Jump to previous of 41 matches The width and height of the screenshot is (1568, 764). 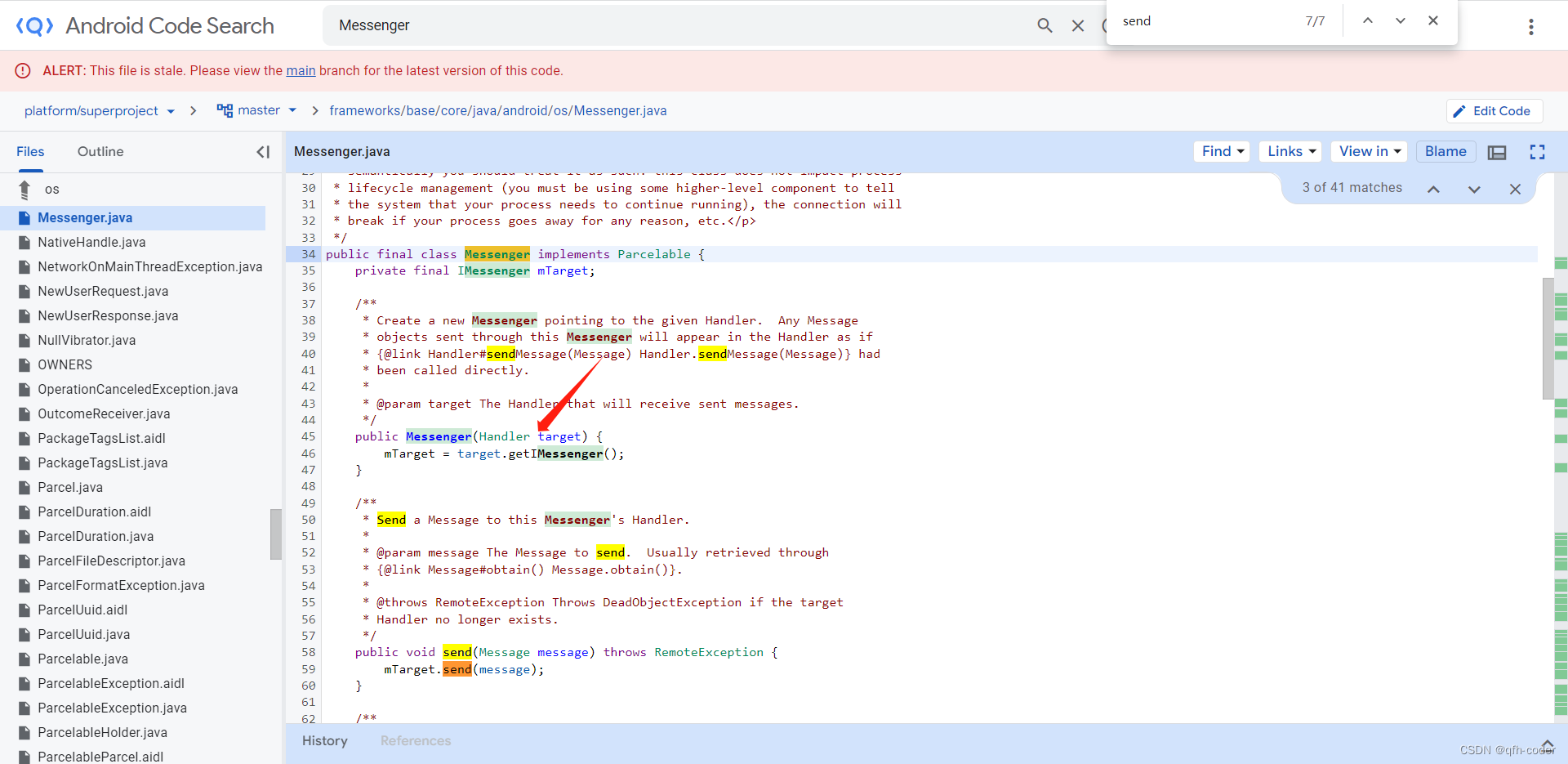click(1433, 189)
